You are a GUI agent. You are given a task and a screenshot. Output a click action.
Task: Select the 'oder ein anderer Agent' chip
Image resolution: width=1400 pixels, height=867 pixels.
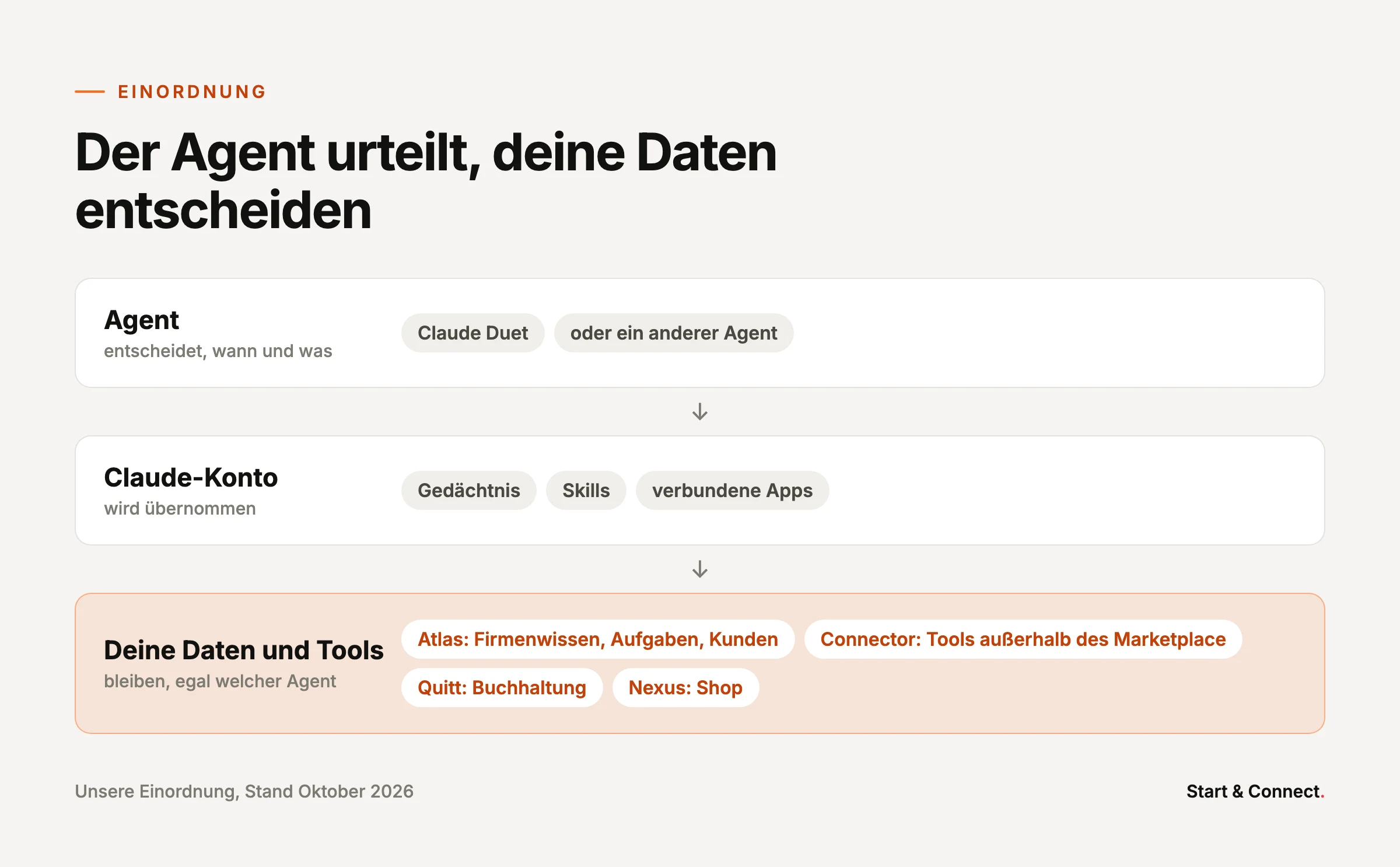tap(673, 333)
